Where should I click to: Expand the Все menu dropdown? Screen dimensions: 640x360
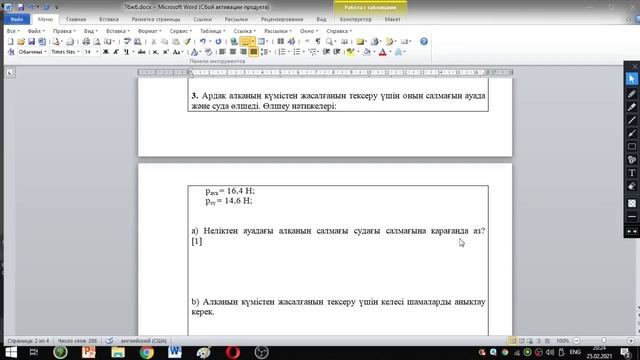(13, 31)
